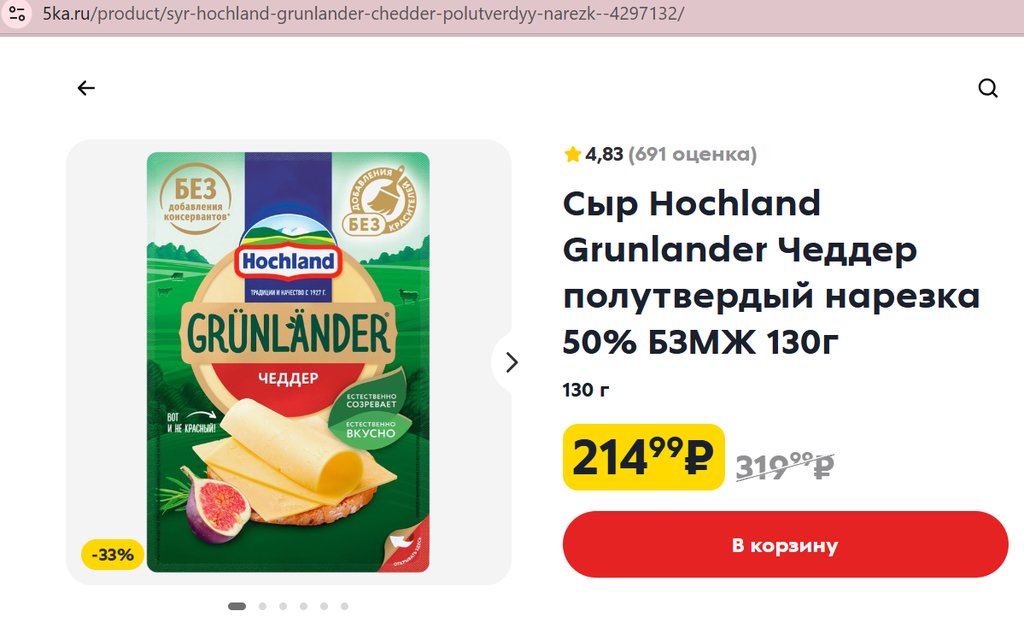Open the 691 оценка reviews link
Viewport: 1024px width, 617px height.
692,154
